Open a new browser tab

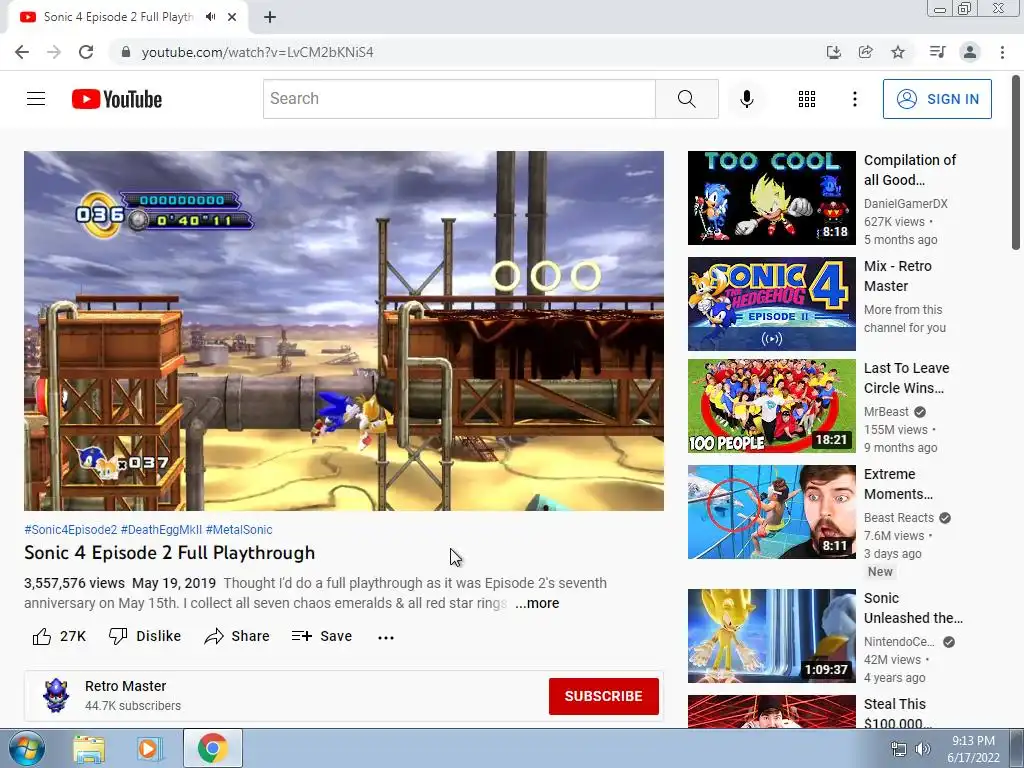pyautogui.click(x=270, y=17)
